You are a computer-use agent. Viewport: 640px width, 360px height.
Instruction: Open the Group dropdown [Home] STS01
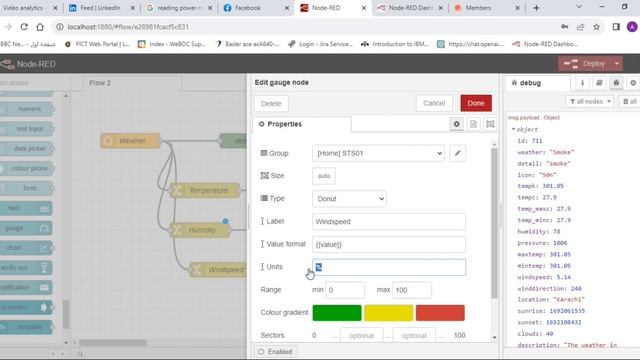378,153
